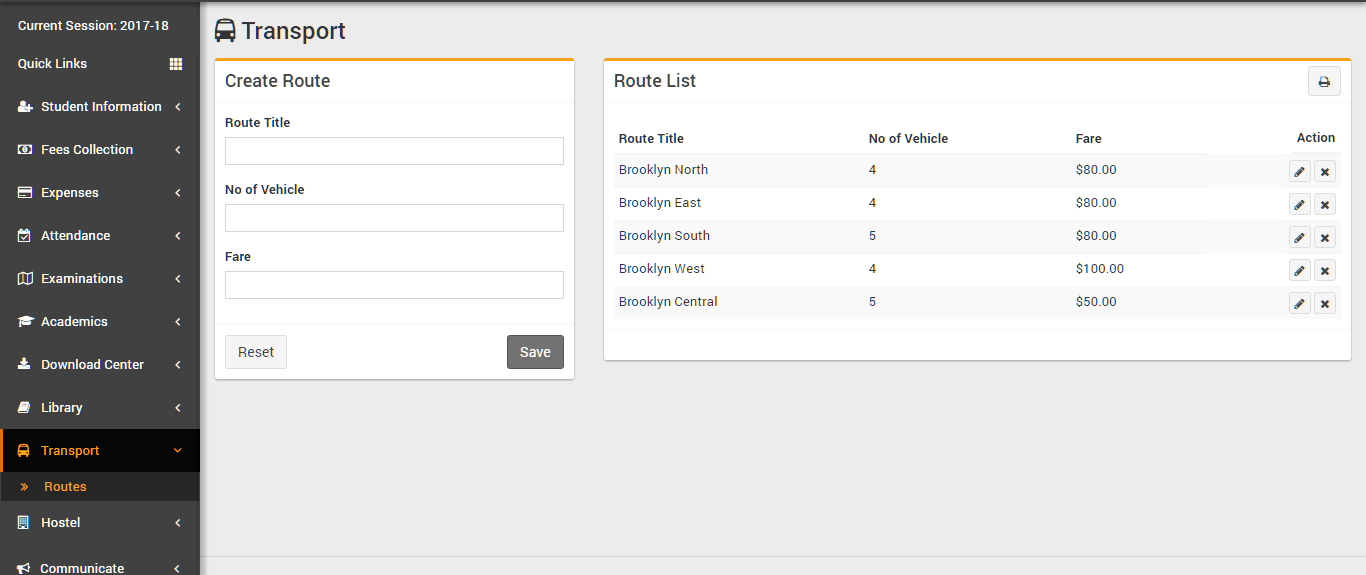Click into the Fare text field
The height and width of the screenshot is (575, 1366).
394,285
